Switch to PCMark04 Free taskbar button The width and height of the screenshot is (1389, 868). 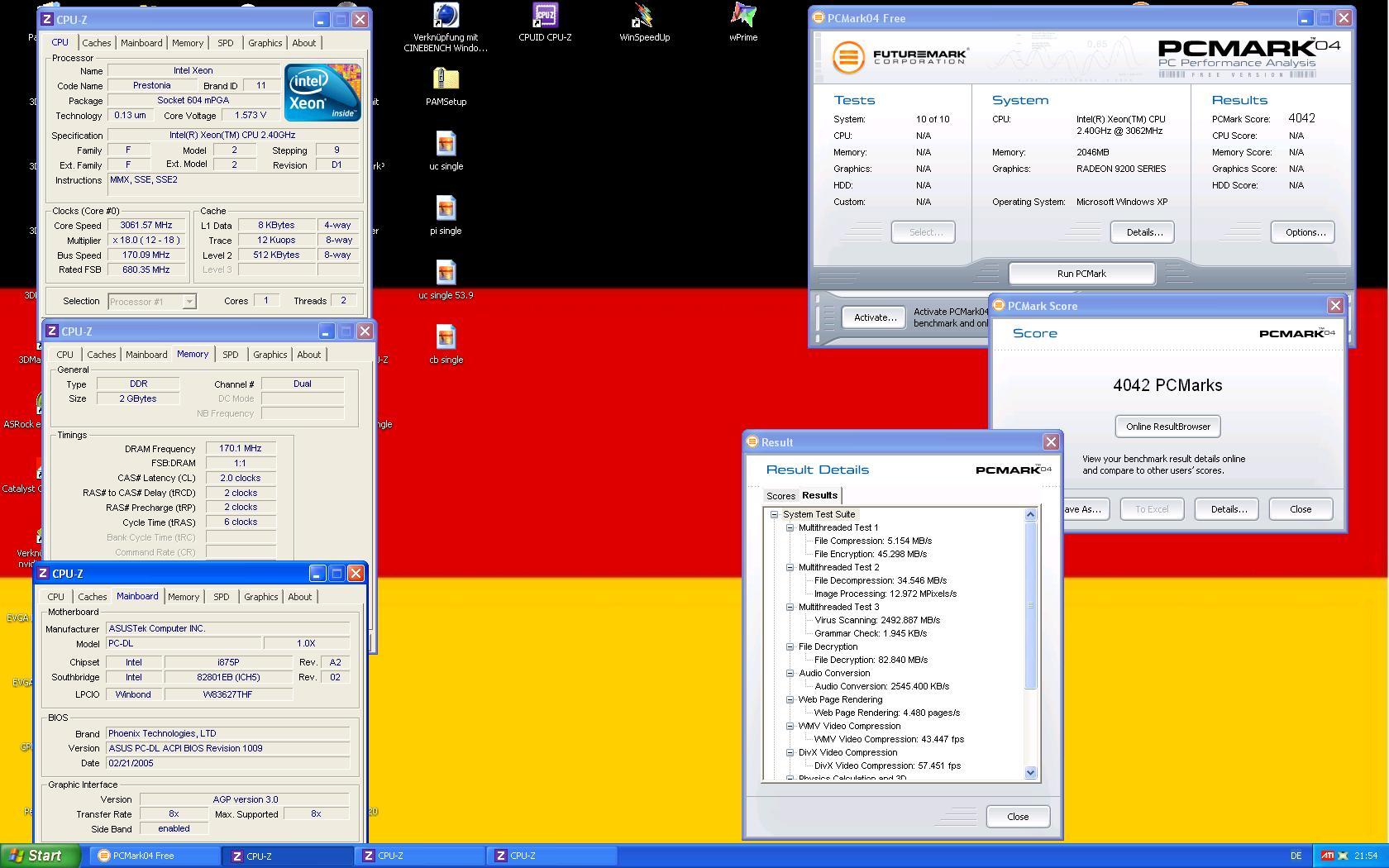coord(155,856)
